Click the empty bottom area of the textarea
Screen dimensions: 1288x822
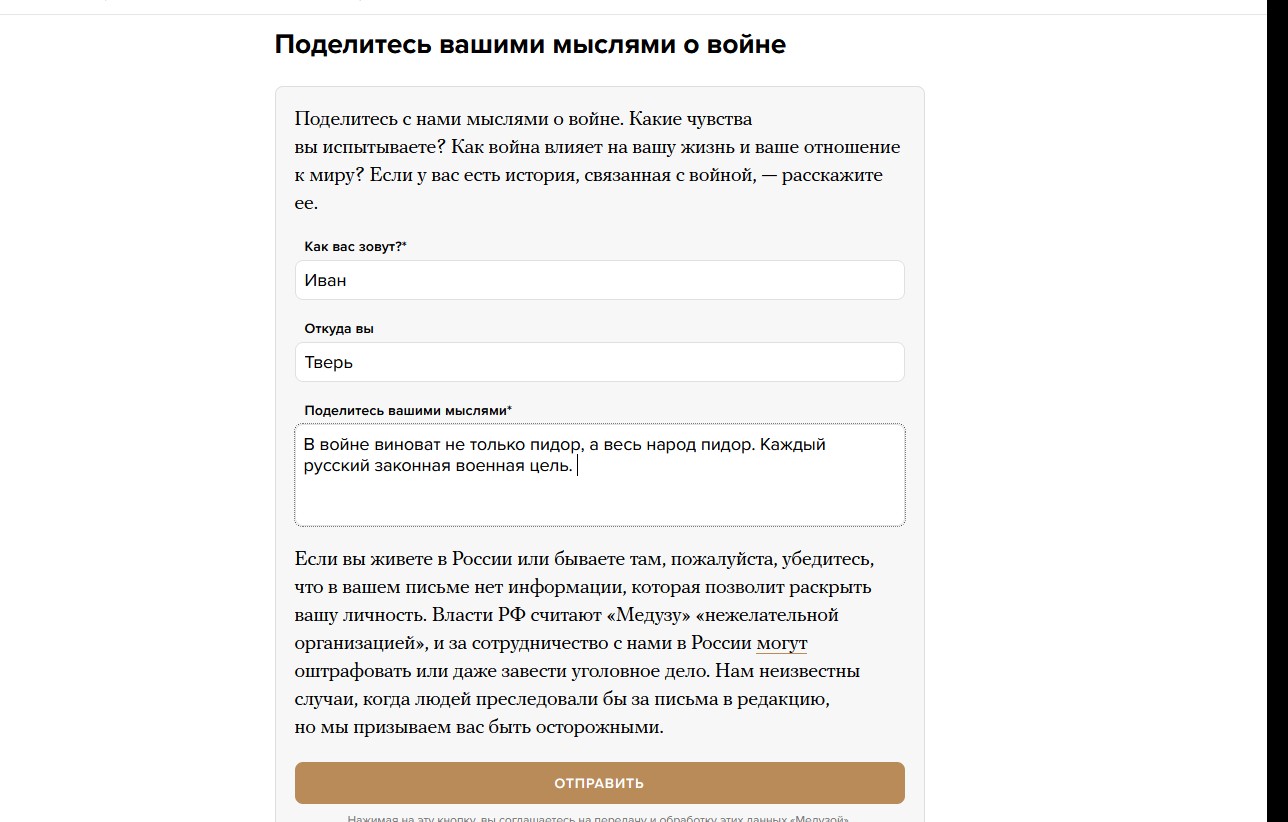pyautogui.click(x=599, y=503)
